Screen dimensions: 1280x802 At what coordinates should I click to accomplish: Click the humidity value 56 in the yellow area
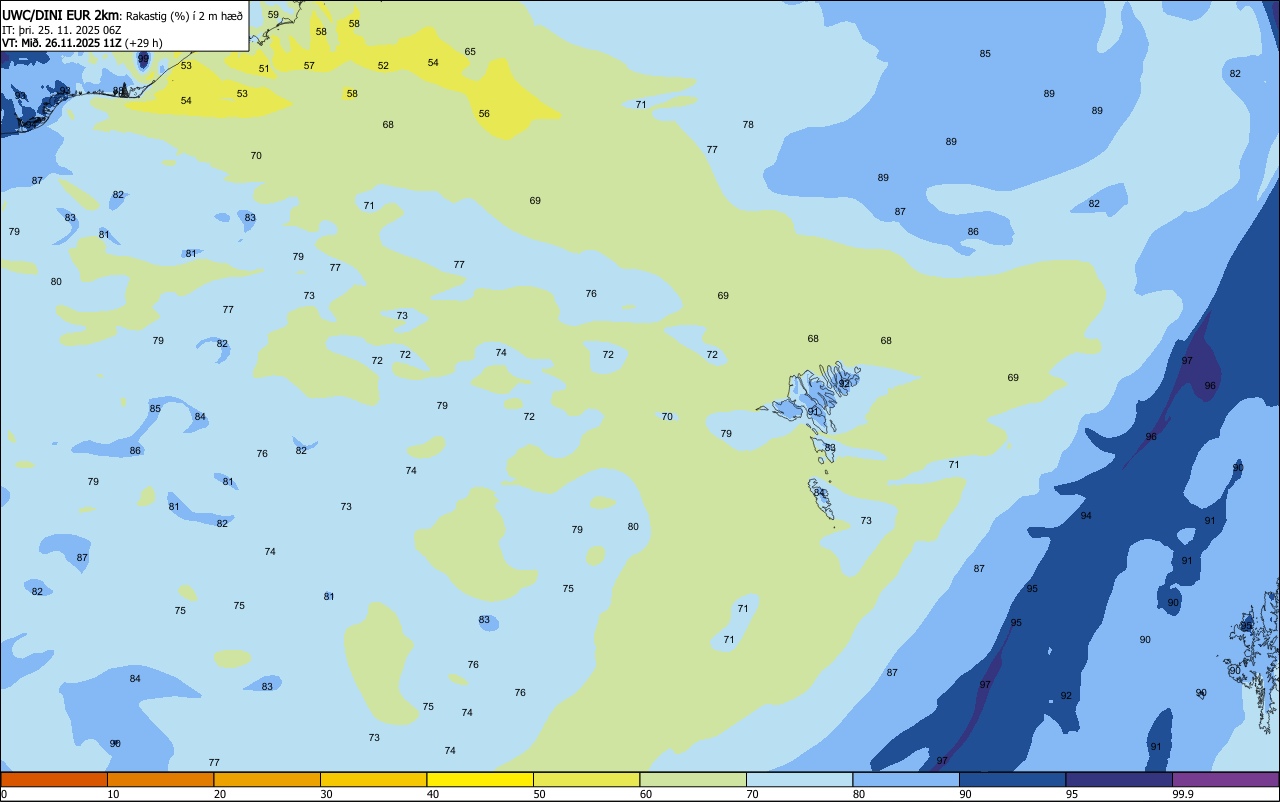484,114
